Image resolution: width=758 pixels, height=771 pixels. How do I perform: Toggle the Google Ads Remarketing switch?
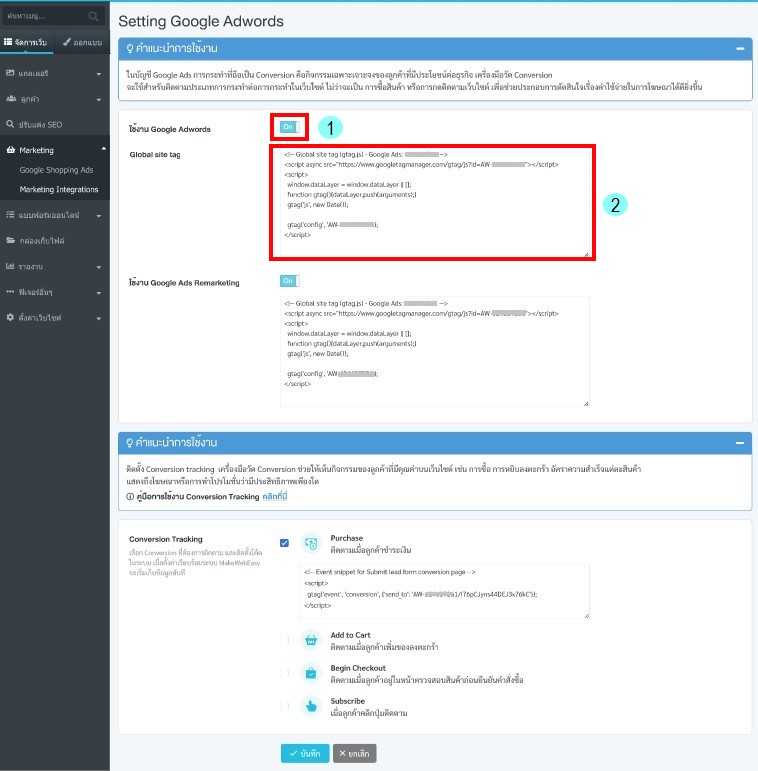pyautogui.click(x=290, y=282)
